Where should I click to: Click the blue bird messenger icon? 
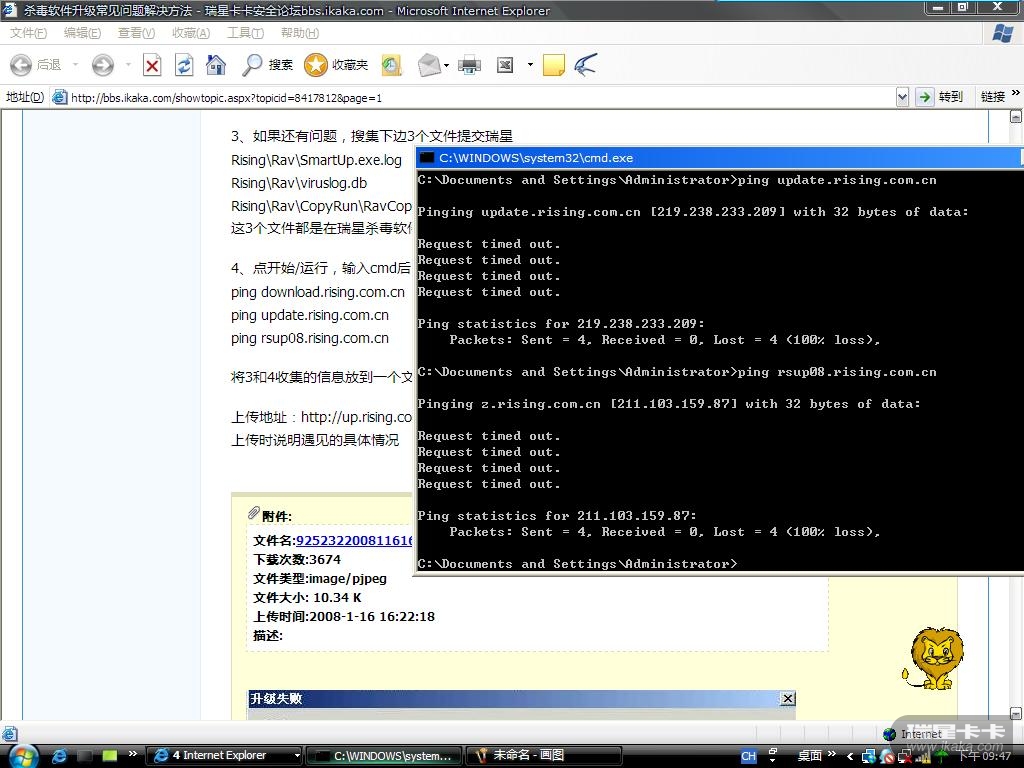pyautogui.click(x=585, y=65)
